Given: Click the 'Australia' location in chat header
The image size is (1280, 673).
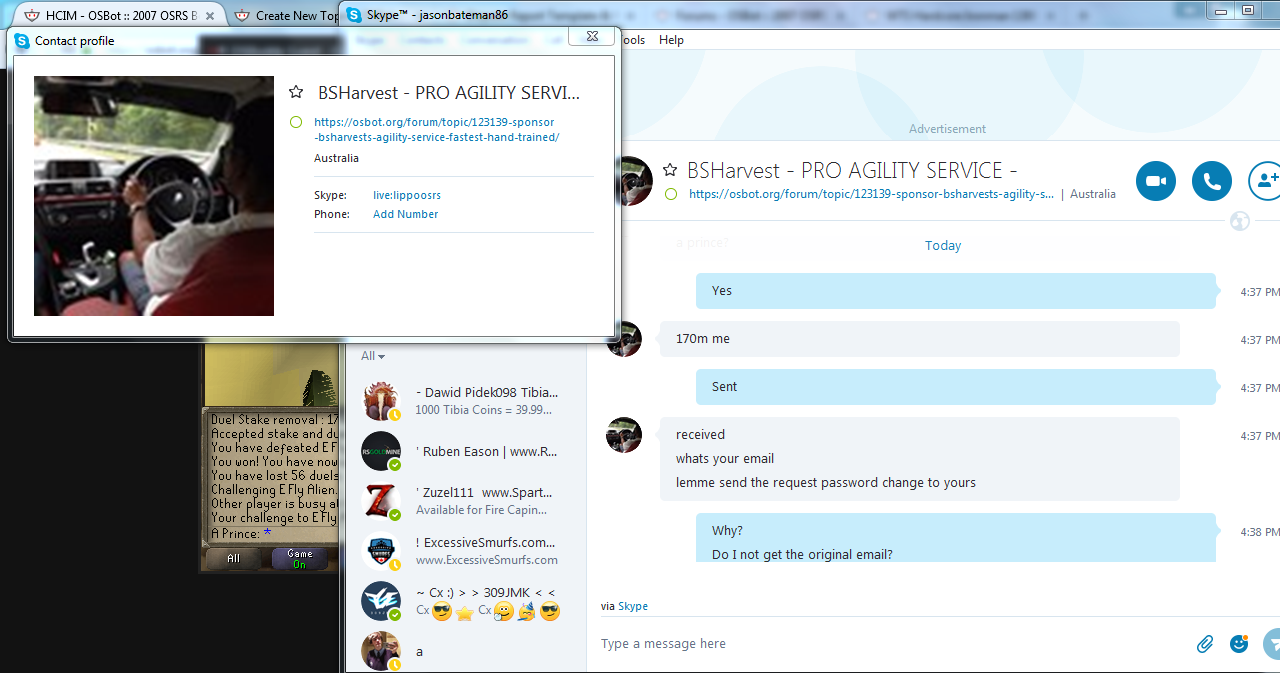Looking at the screenshot, I should 1093,194.
